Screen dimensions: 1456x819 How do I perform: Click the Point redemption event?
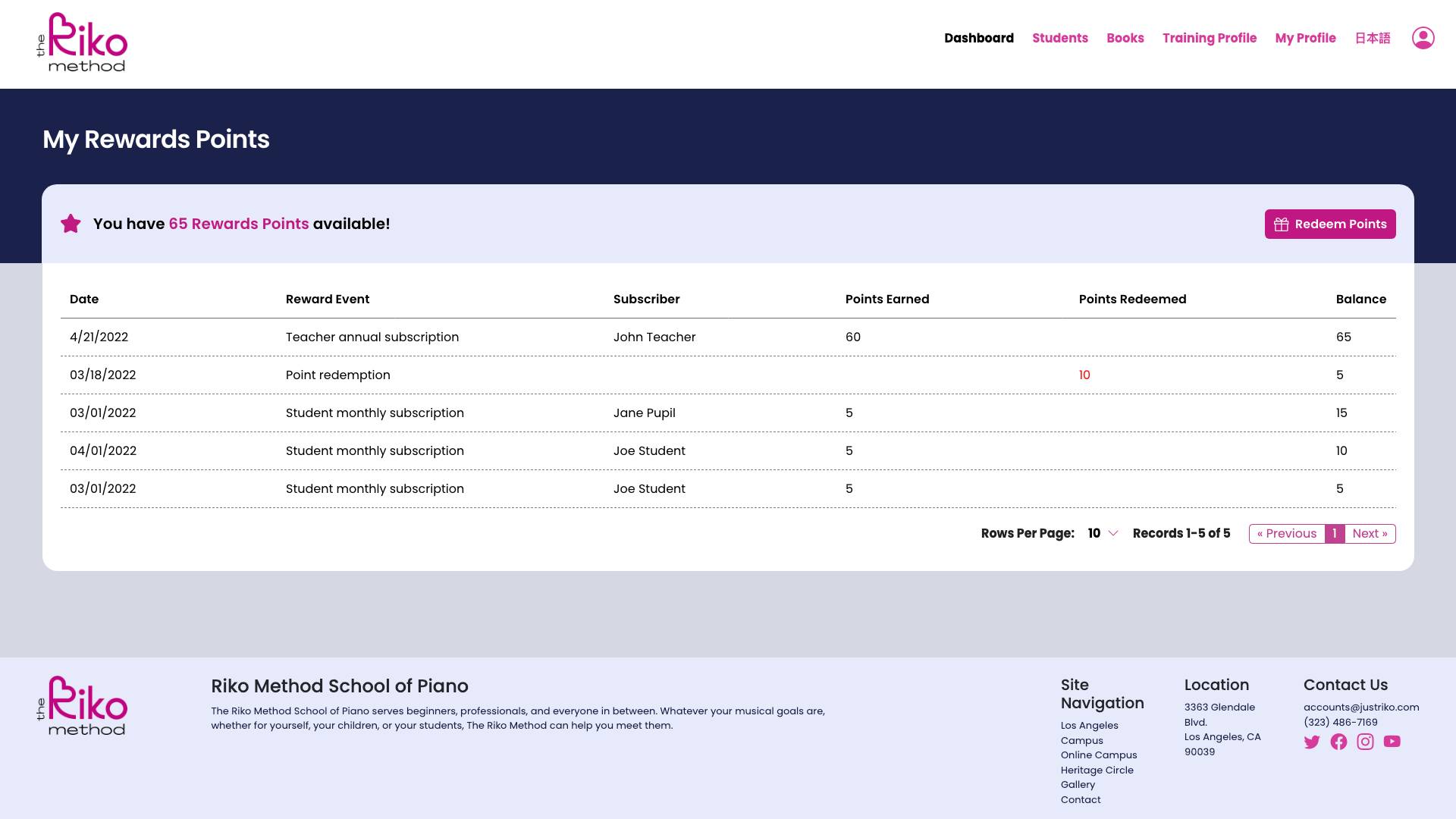337,375
